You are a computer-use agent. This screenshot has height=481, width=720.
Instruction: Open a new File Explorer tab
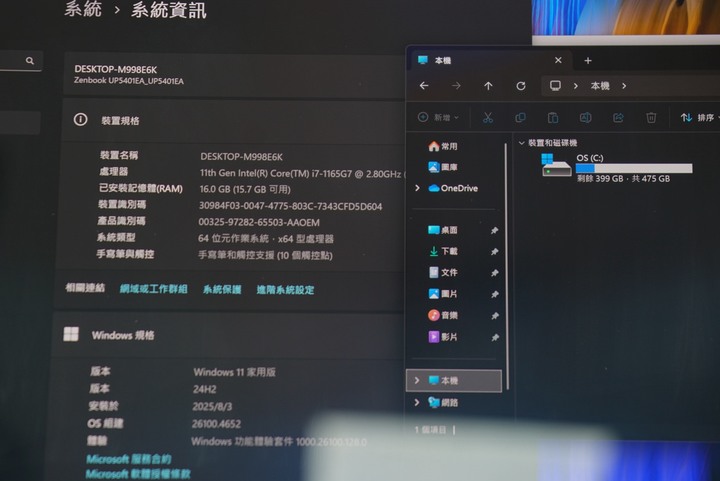tap(588, 61)
